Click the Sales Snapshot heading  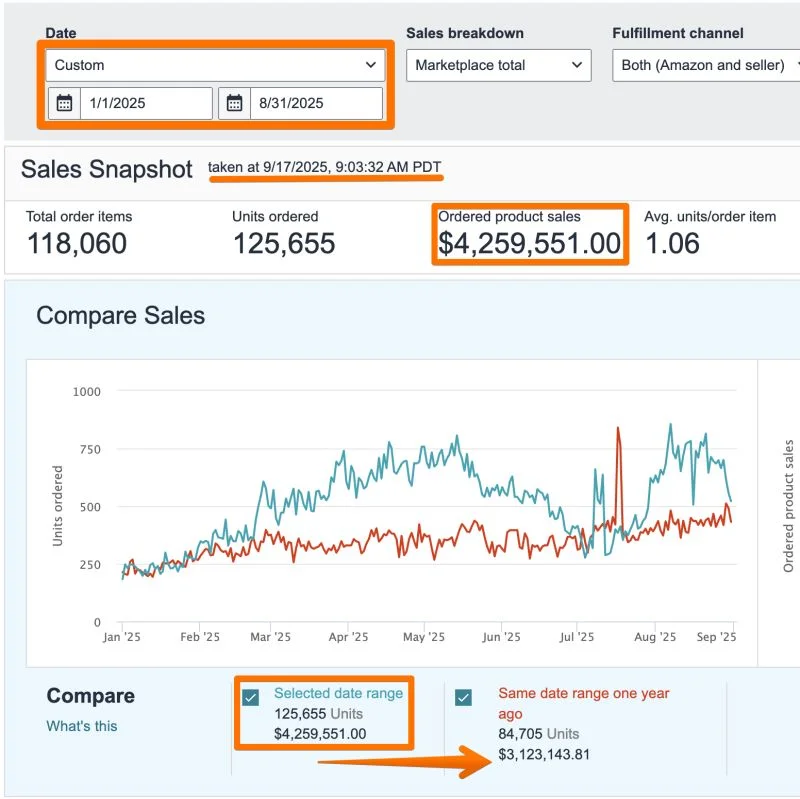105,170
